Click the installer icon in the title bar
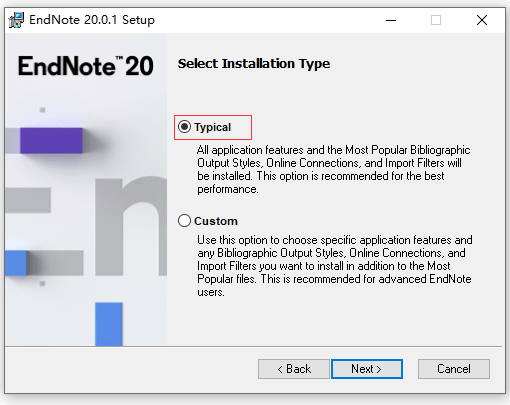Screen dimensions: 510x405 pos(16,20)
